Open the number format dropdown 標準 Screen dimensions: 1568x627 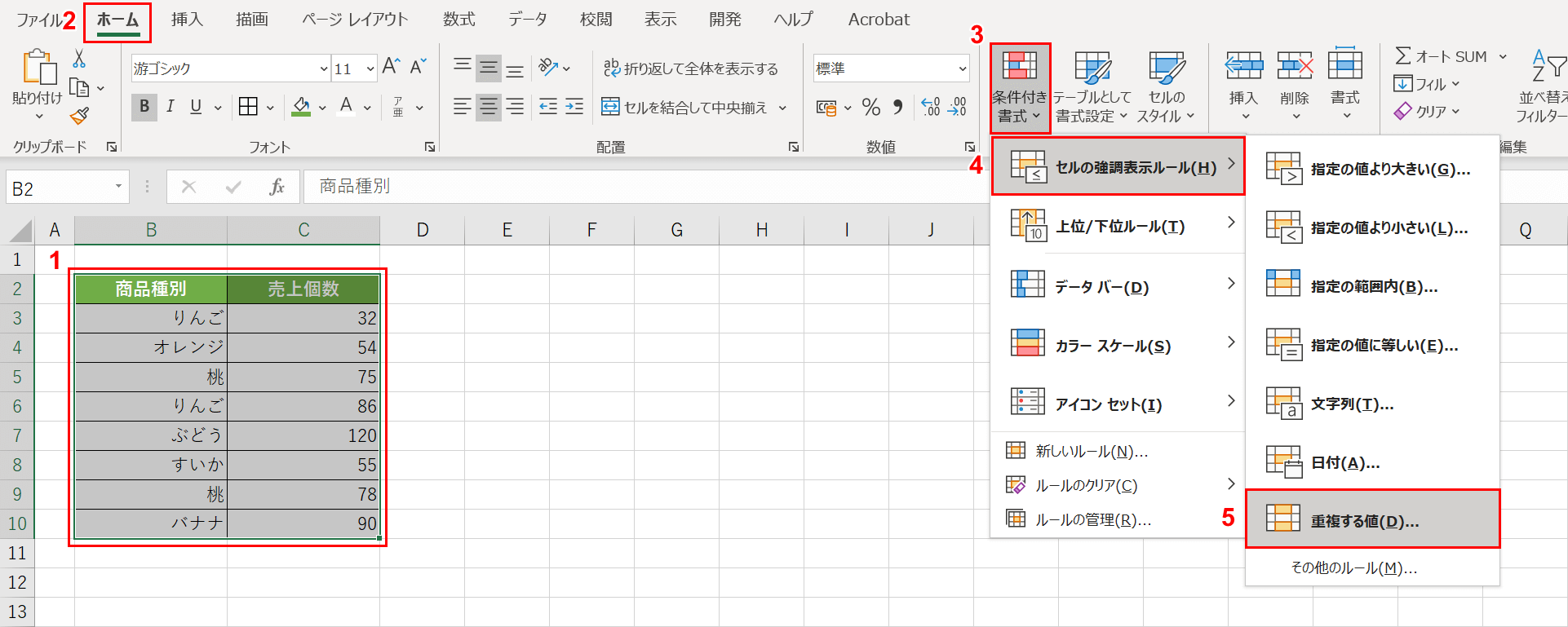click(963, 68)
